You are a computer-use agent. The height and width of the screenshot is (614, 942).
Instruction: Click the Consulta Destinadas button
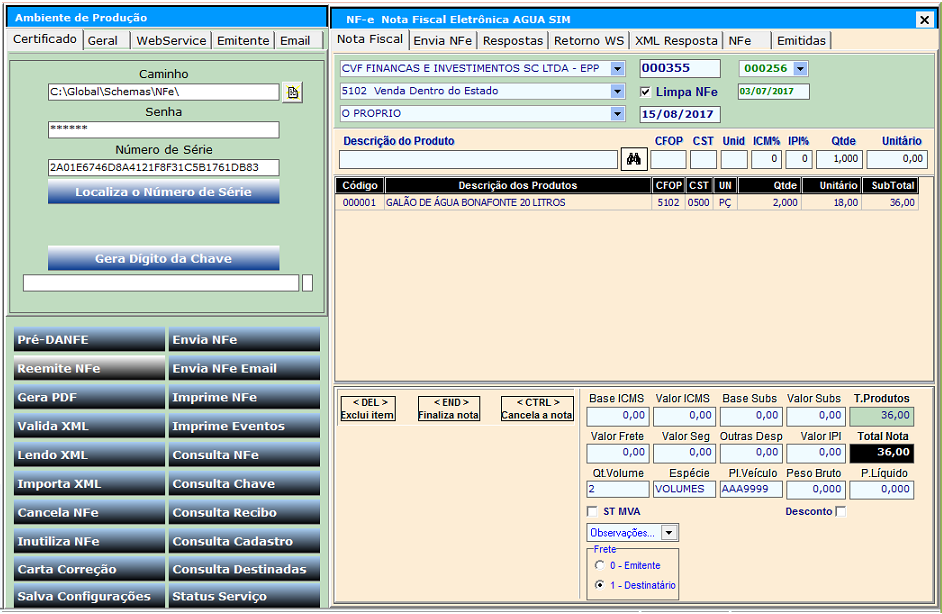point(245,569)
